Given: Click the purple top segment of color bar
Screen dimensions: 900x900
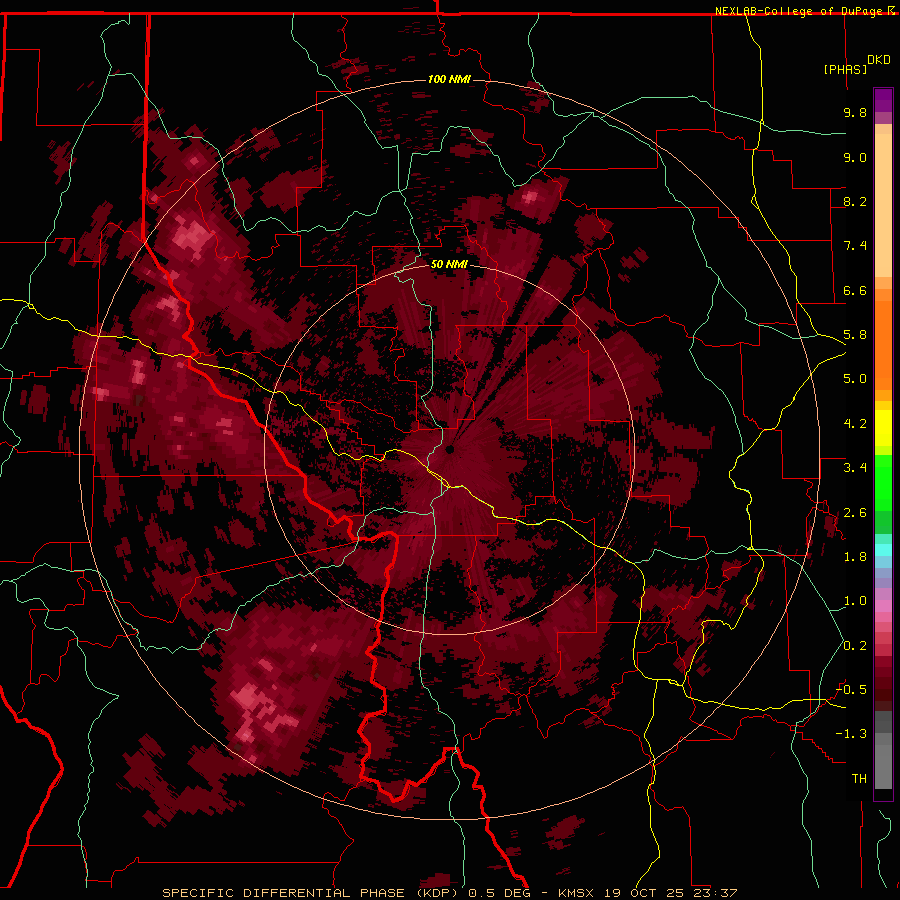Looking at the screenshot, I should coord(883,100).
